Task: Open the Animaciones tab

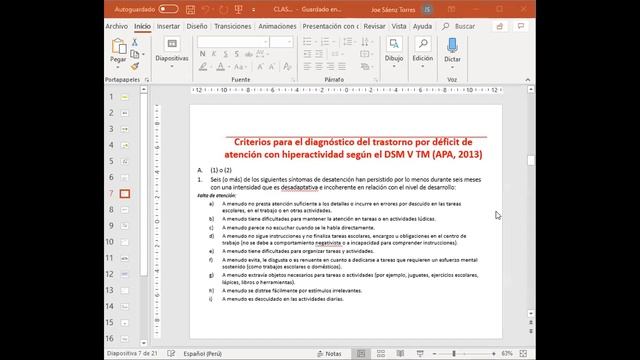Action: pyautogui.click(x=277, y=26)
